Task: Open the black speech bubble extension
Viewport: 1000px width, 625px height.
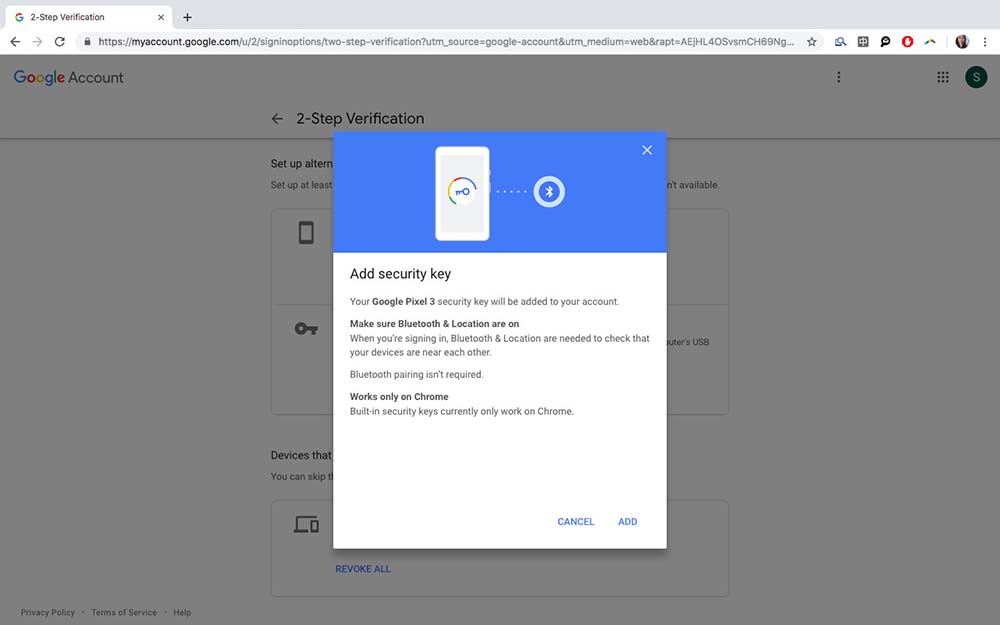Action: pos(885,42)
